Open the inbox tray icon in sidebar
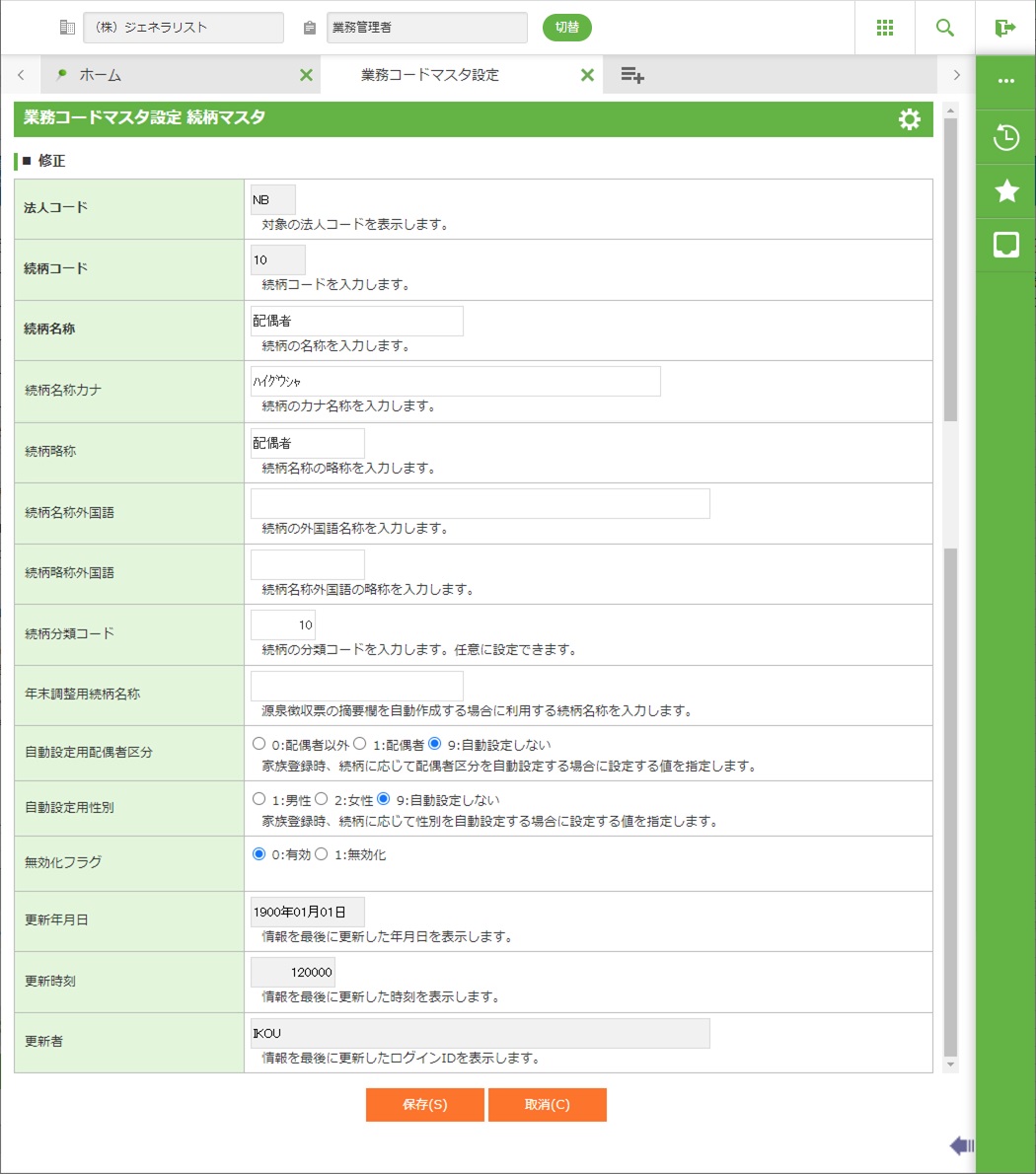Screen dimensions: 1036x1174 click(x=1005, y=245)
